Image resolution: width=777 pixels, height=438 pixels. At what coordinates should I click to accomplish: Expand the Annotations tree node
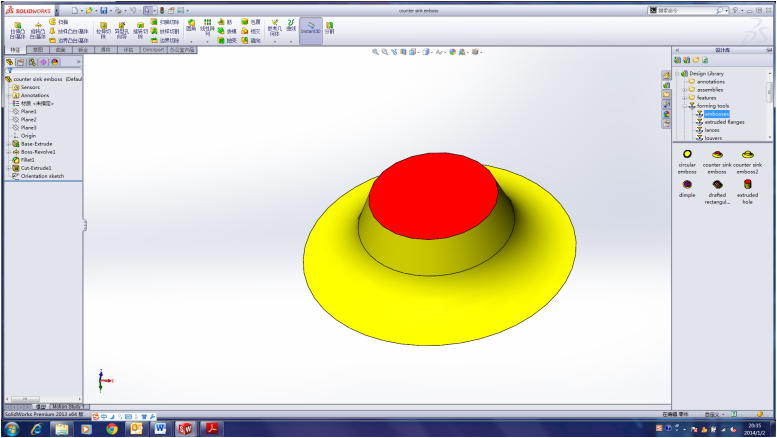pyautogui.click(x=8, y=95)
